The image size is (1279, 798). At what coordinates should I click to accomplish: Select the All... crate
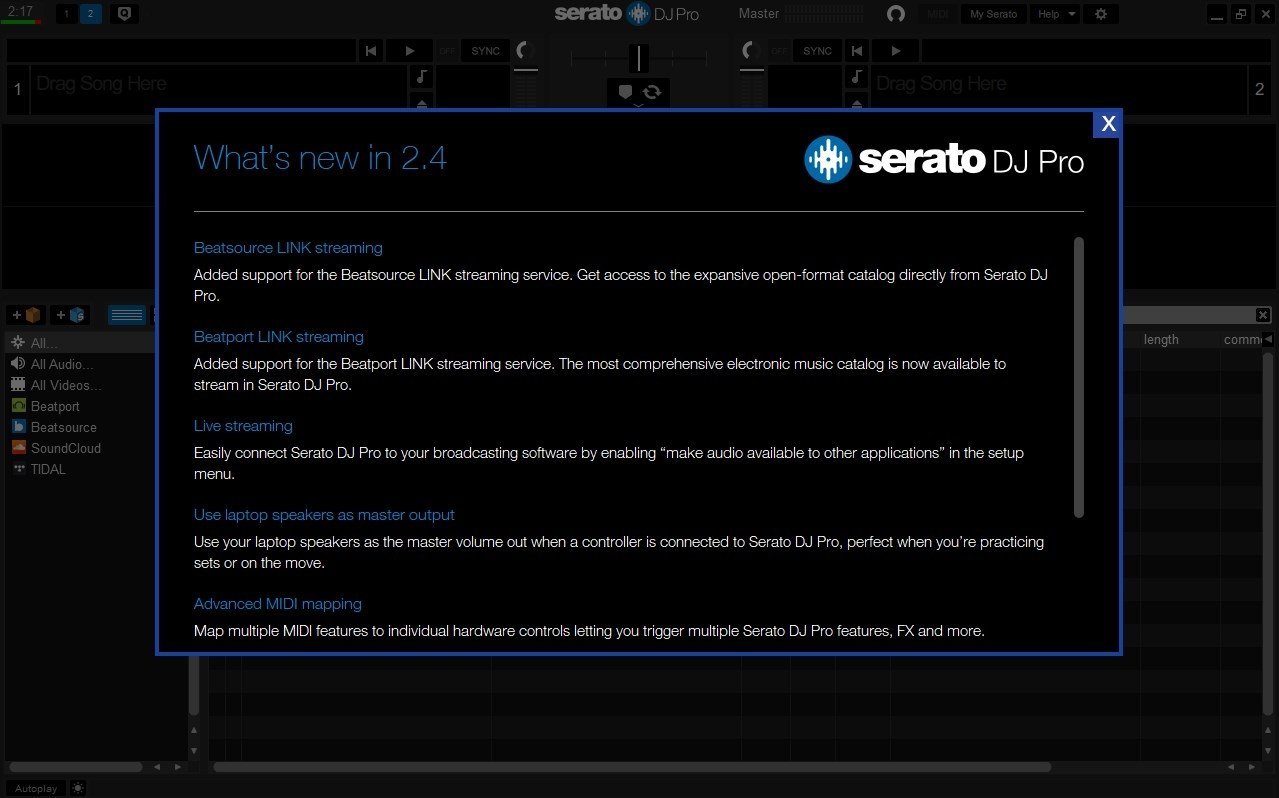tap(80, 343)
